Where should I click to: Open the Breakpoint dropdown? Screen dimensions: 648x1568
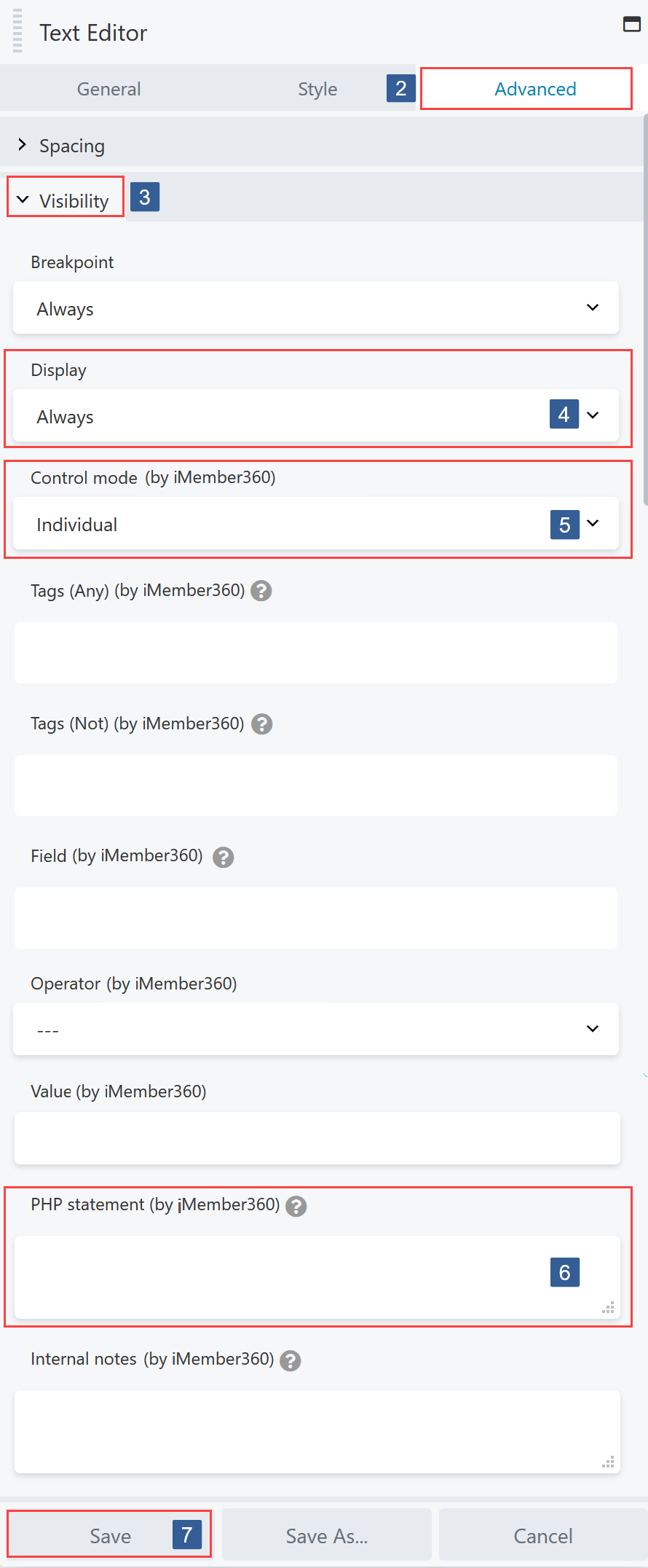315,307
